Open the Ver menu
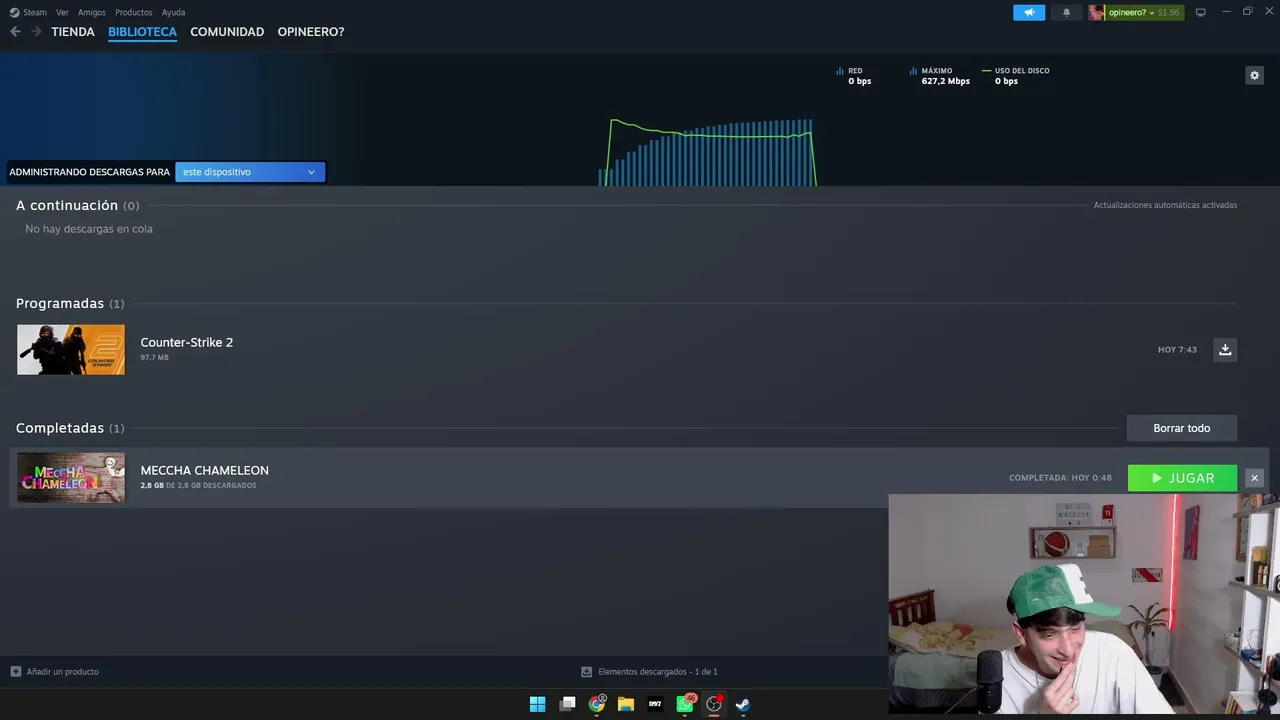1280x720 pixels. click(62, 12)
